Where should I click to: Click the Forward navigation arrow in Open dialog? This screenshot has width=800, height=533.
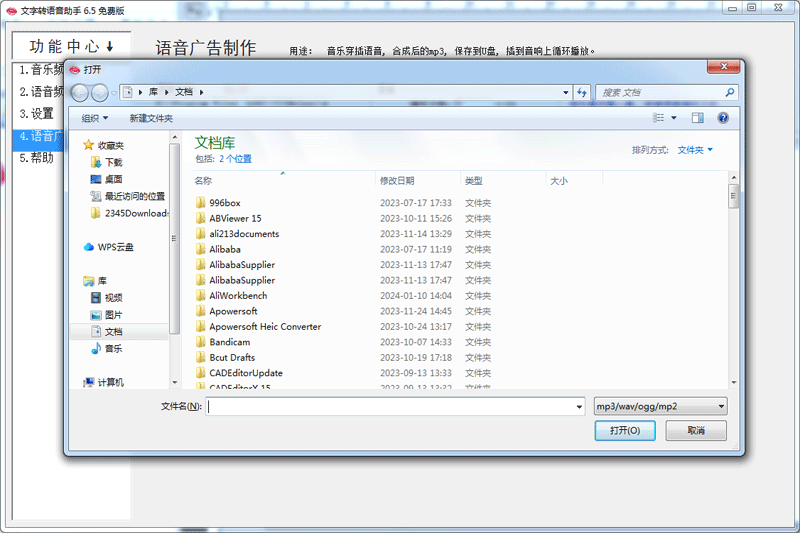point(99,92)
